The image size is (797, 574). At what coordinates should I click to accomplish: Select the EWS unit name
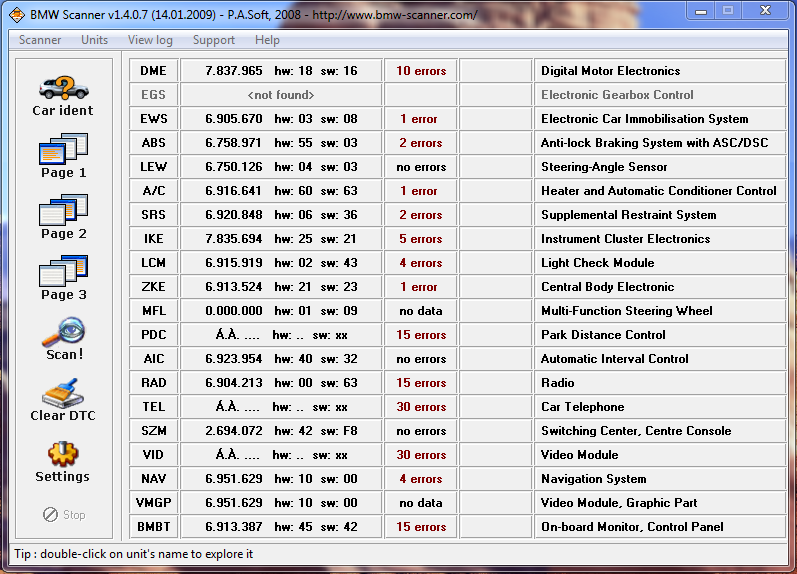pos(154,118)
